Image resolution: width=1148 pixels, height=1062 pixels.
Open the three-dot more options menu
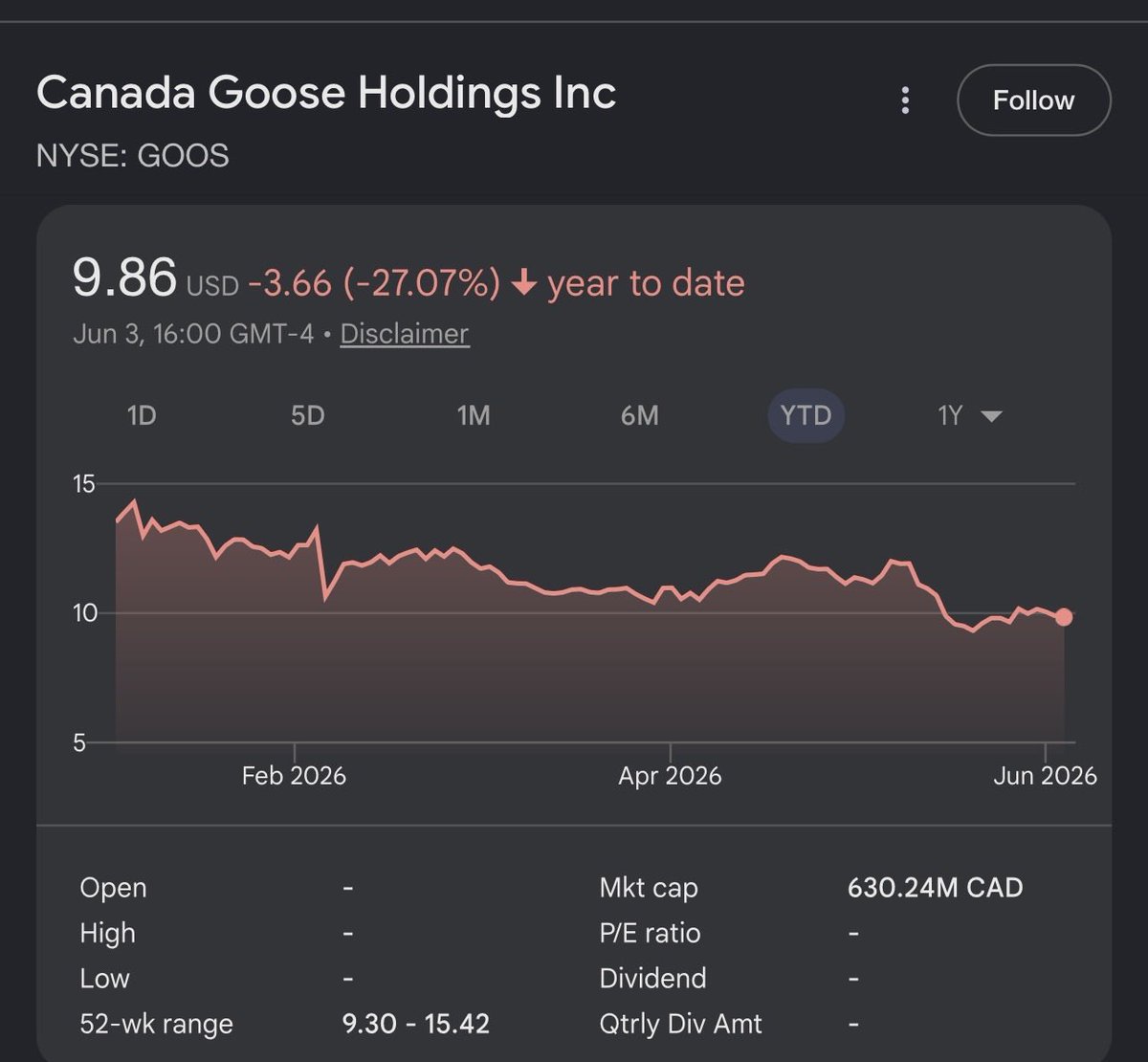[905, 100]
